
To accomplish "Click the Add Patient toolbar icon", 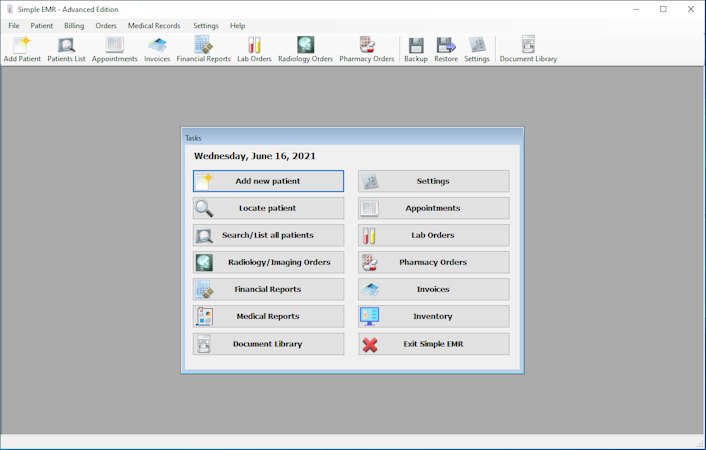I will (x=22, y=50).
